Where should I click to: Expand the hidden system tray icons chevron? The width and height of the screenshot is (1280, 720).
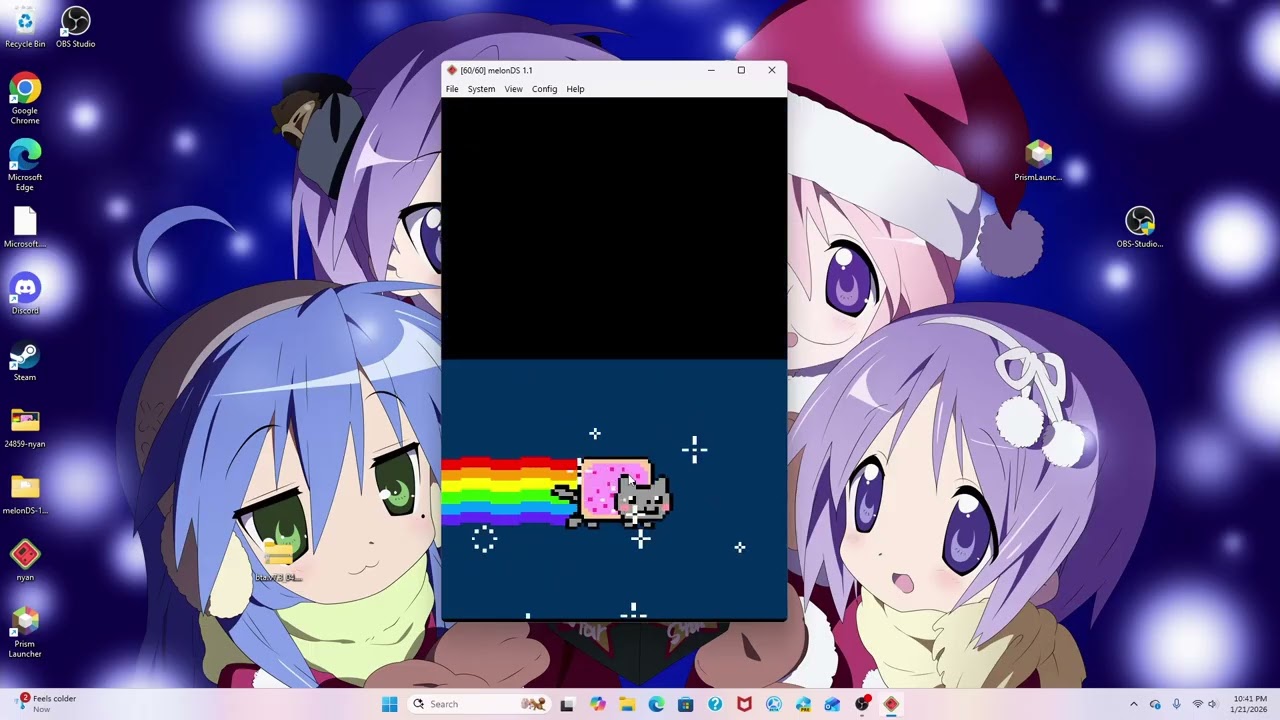(x=1133, y=704)
